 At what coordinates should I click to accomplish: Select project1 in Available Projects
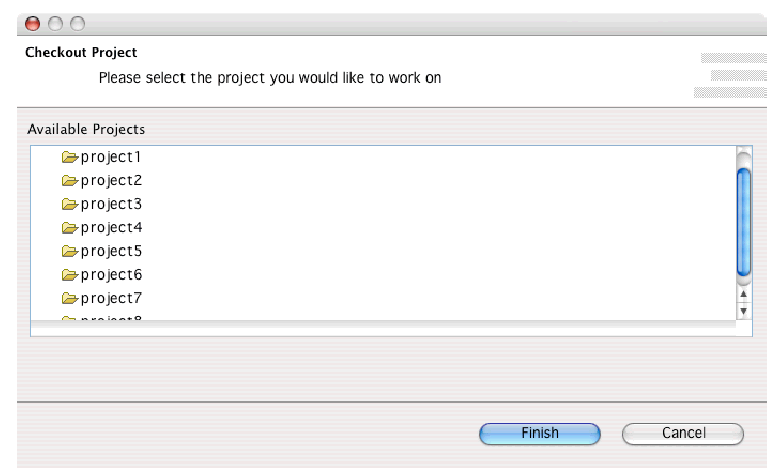point(112,157)
